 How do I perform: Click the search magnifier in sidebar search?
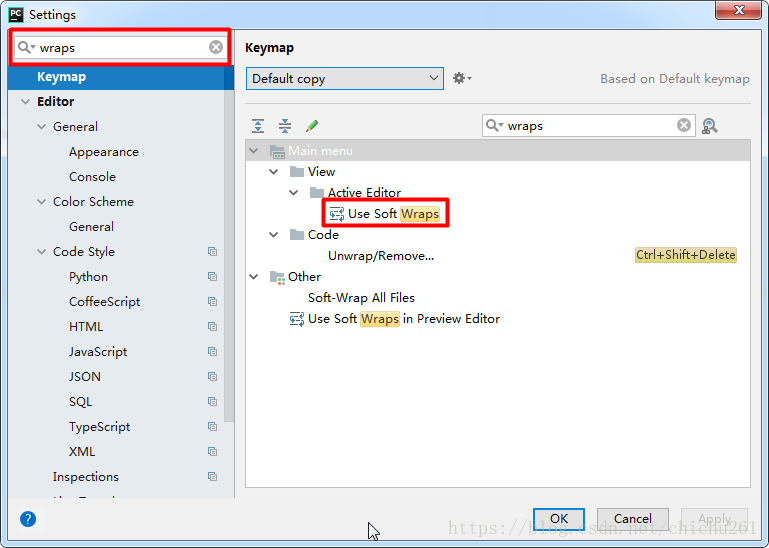(x=26, y=47)
